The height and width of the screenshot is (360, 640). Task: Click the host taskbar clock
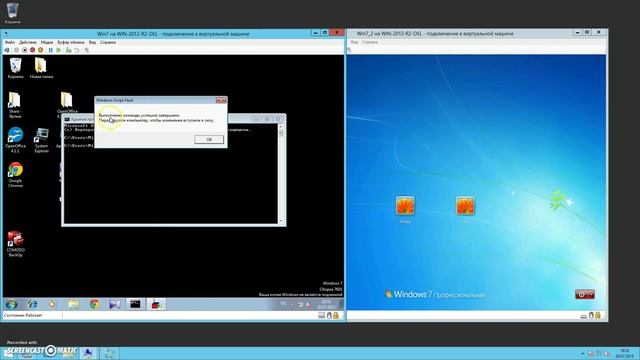pyautogui.click(x=624, y=353)
